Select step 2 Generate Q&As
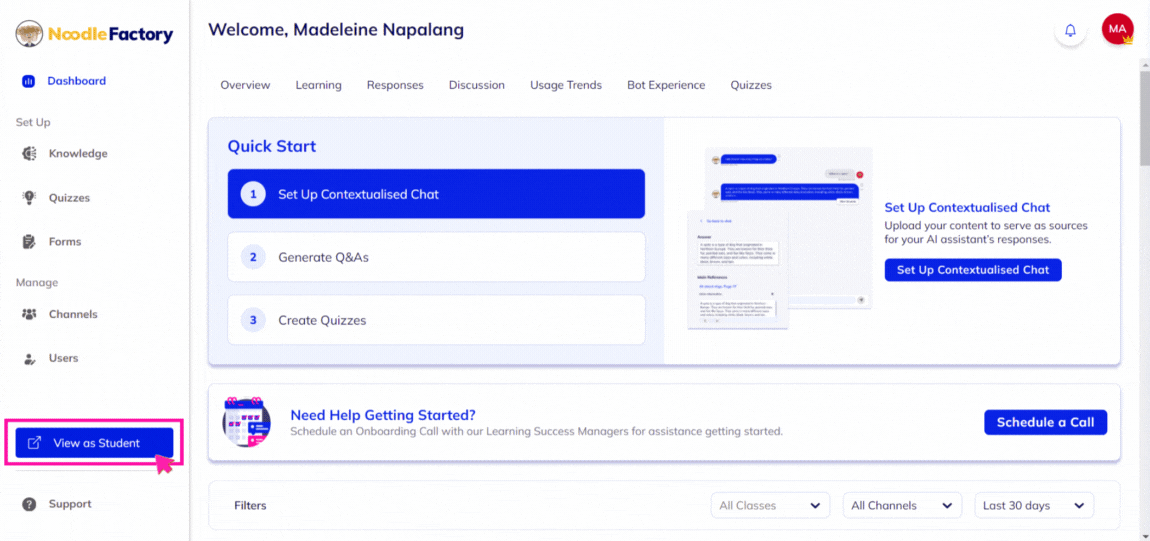This screenshot has width=1150, height=541. pos(436,257)
